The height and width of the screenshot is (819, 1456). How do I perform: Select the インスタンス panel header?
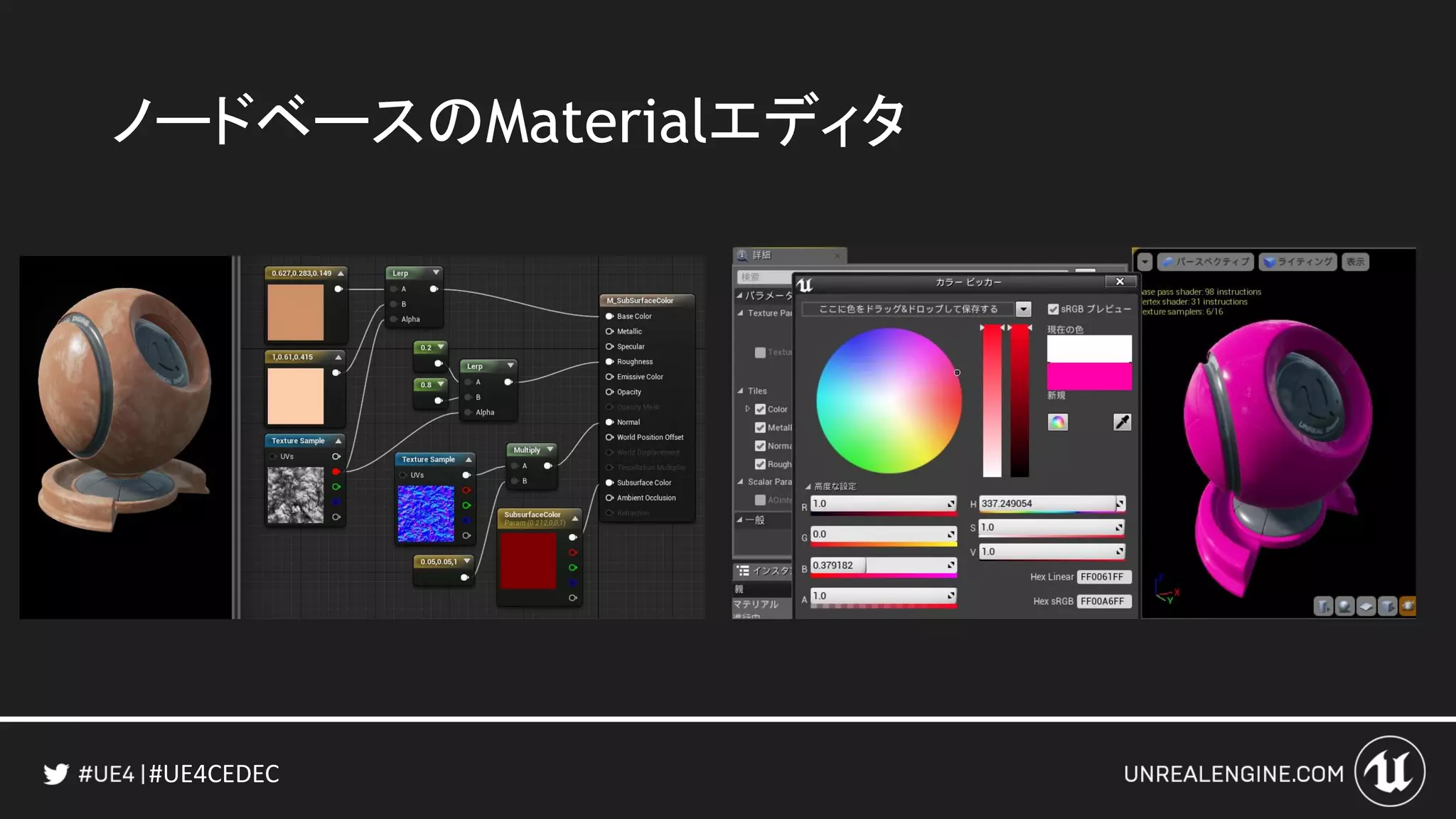[762, 571]
